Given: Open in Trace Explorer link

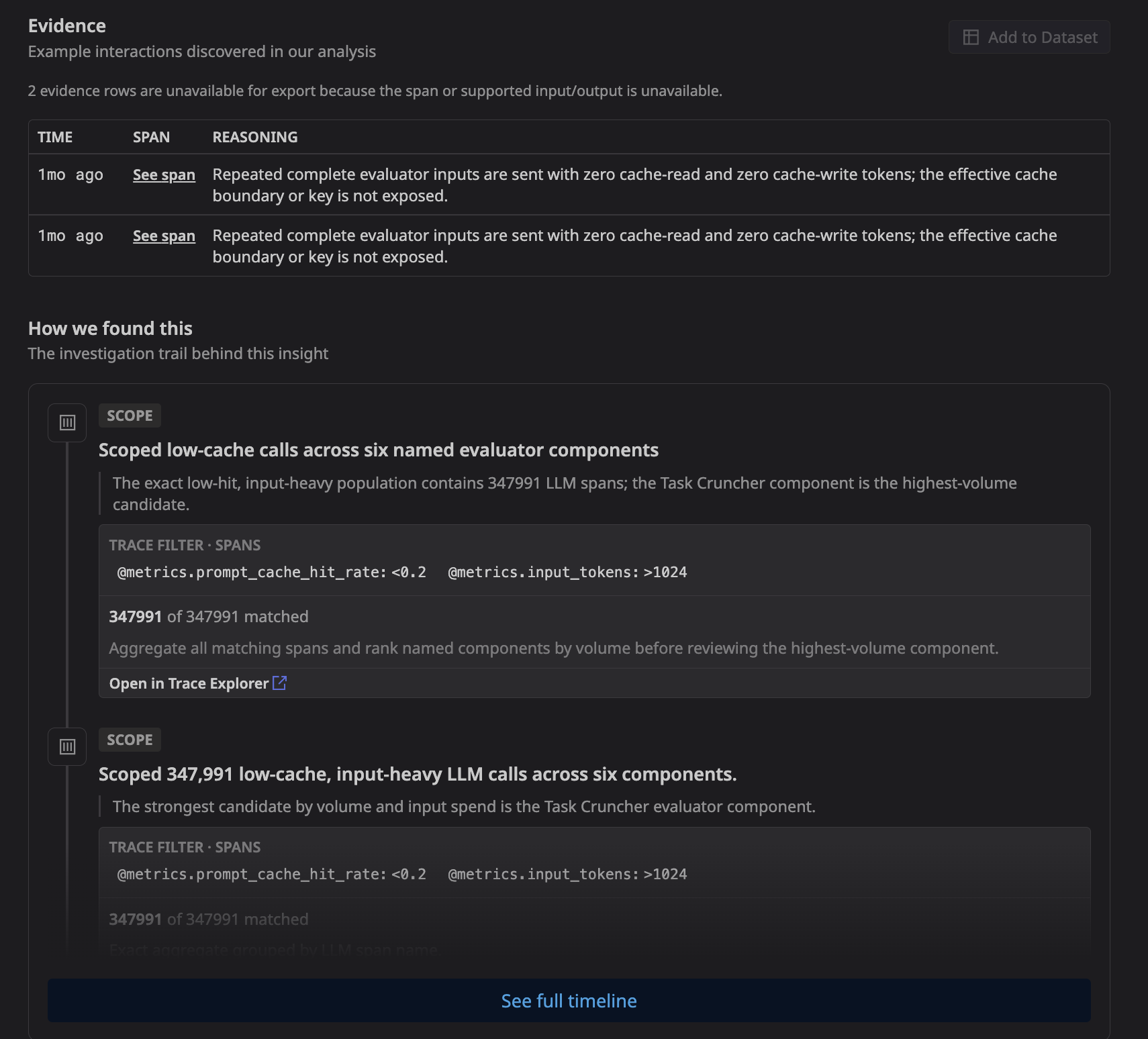Looking at the screenshot, I should [197, 683].
